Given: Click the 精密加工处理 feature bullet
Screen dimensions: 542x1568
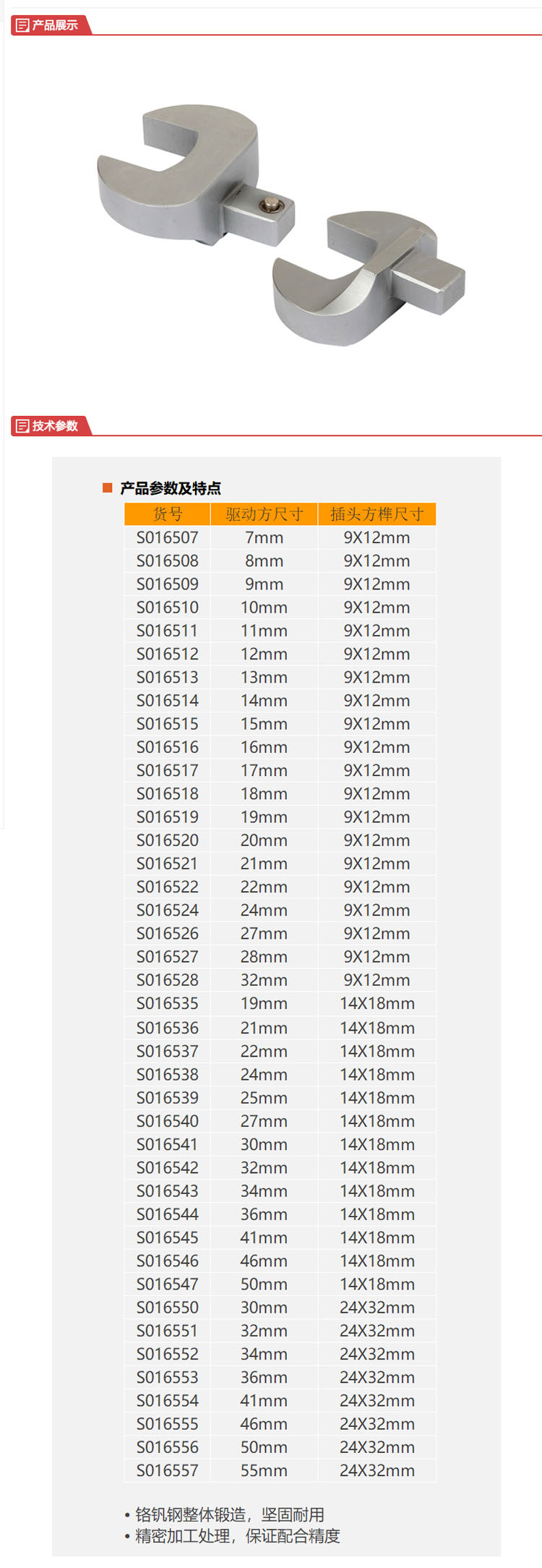Looking at the screenshot, I should point(232,1535).
